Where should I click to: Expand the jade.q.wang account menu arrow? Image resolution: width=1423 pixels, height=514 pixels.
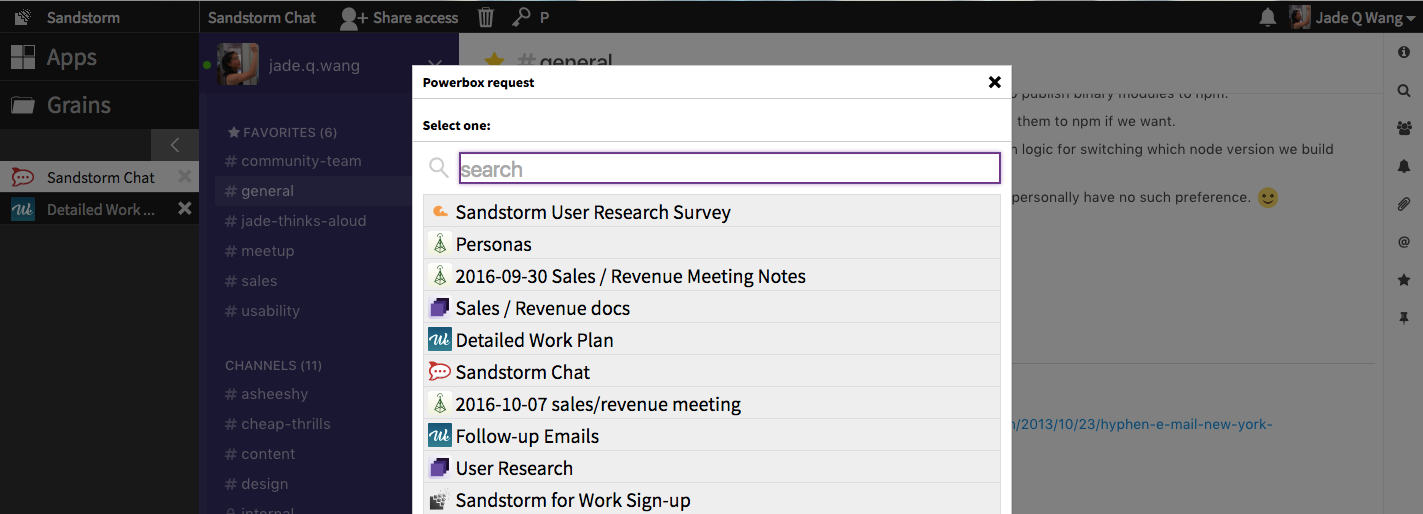(x=434, y=65)
